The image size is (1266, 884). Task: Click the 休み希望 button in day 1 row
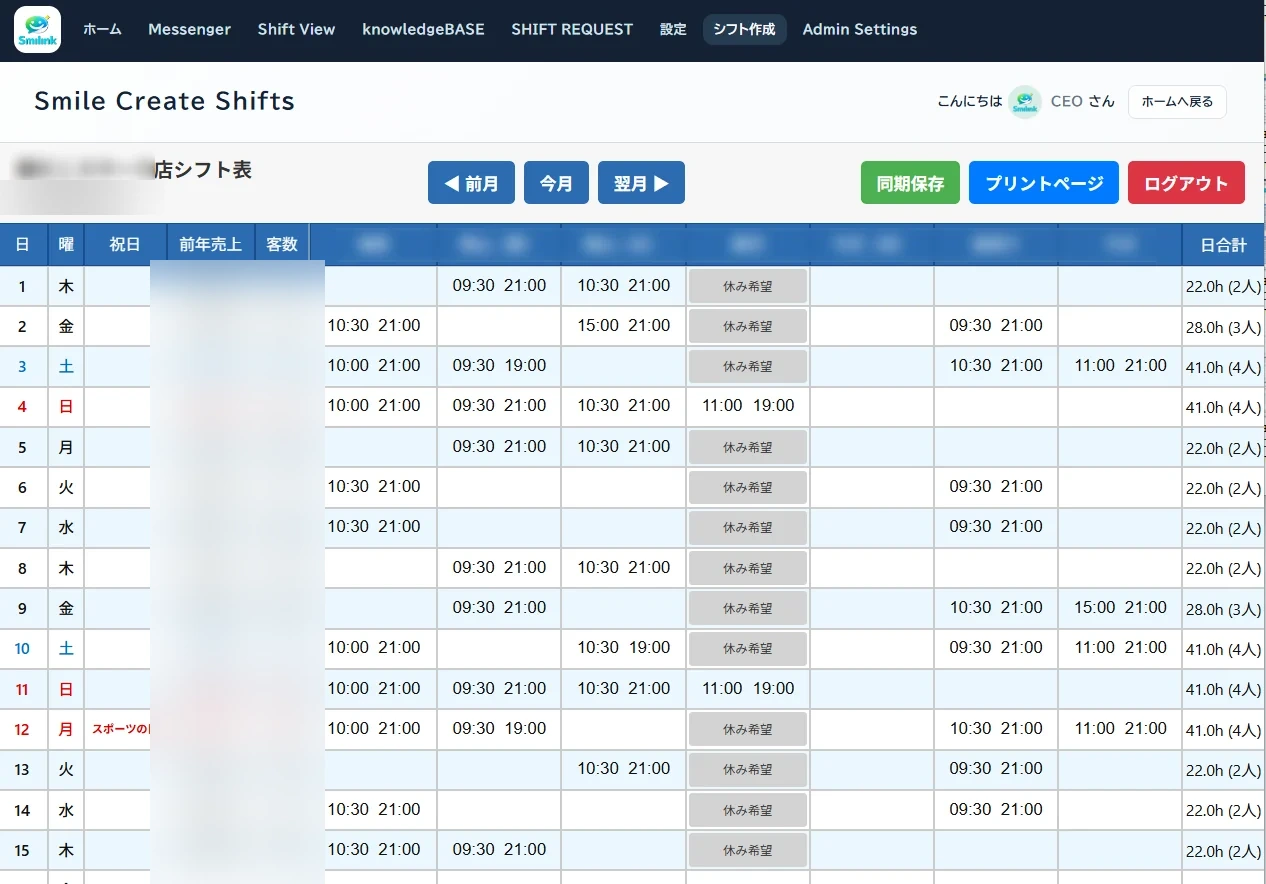point(747,287)
